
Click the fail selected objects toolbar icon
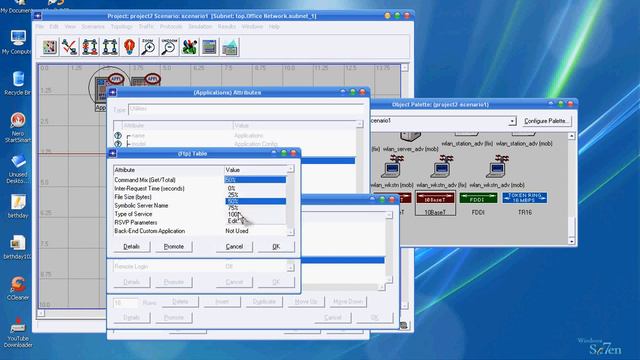click(x=90, y=47)
